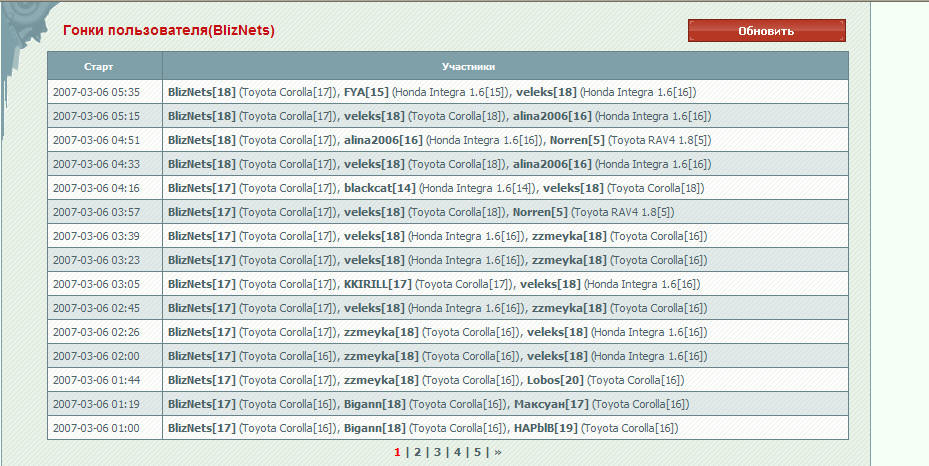
Task: Select start time 2007-03-06 04:51
Action: pos(97,140)
